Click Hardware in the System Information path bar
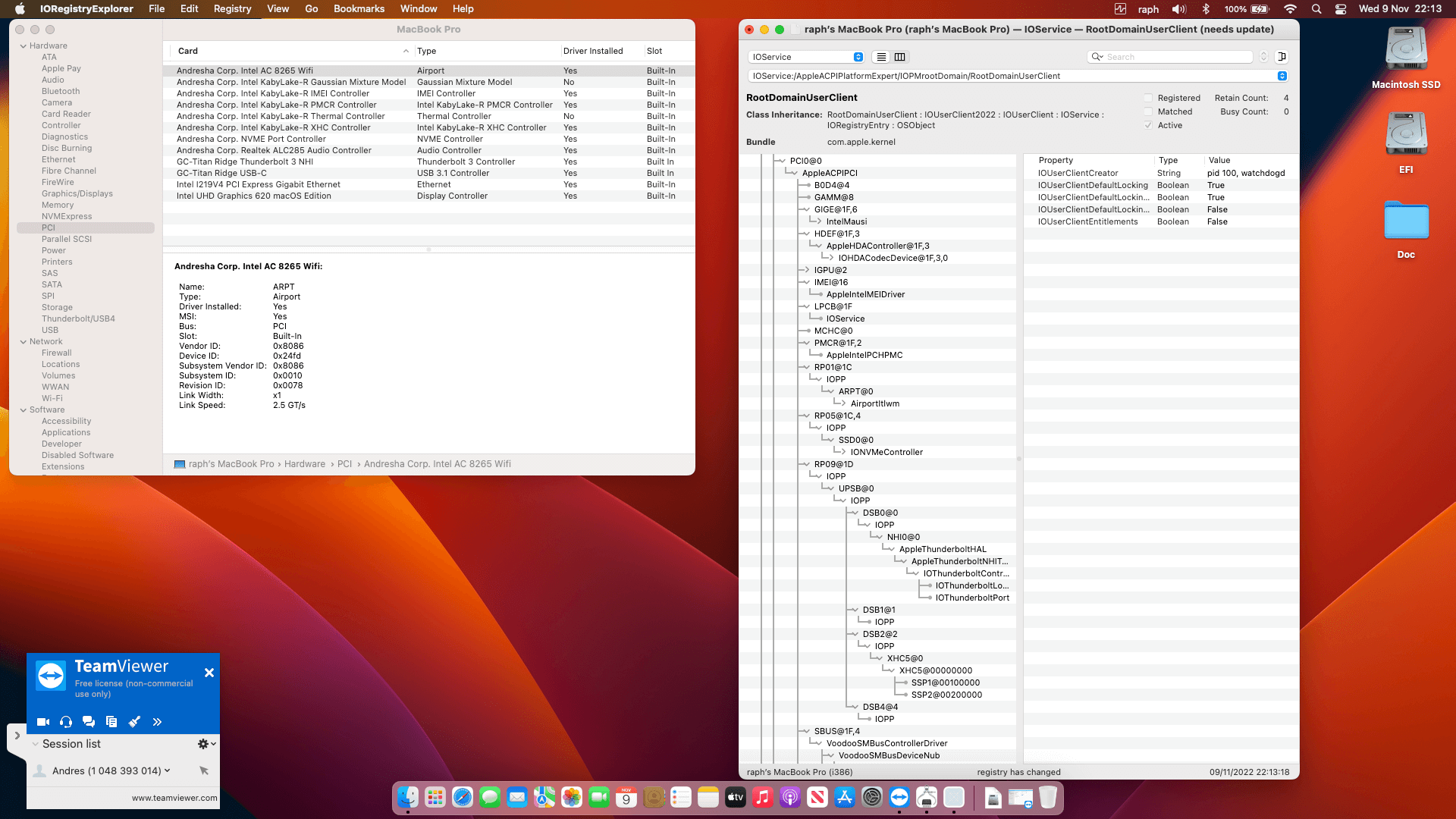This screenshot has width=1456, height=819. 305,464
